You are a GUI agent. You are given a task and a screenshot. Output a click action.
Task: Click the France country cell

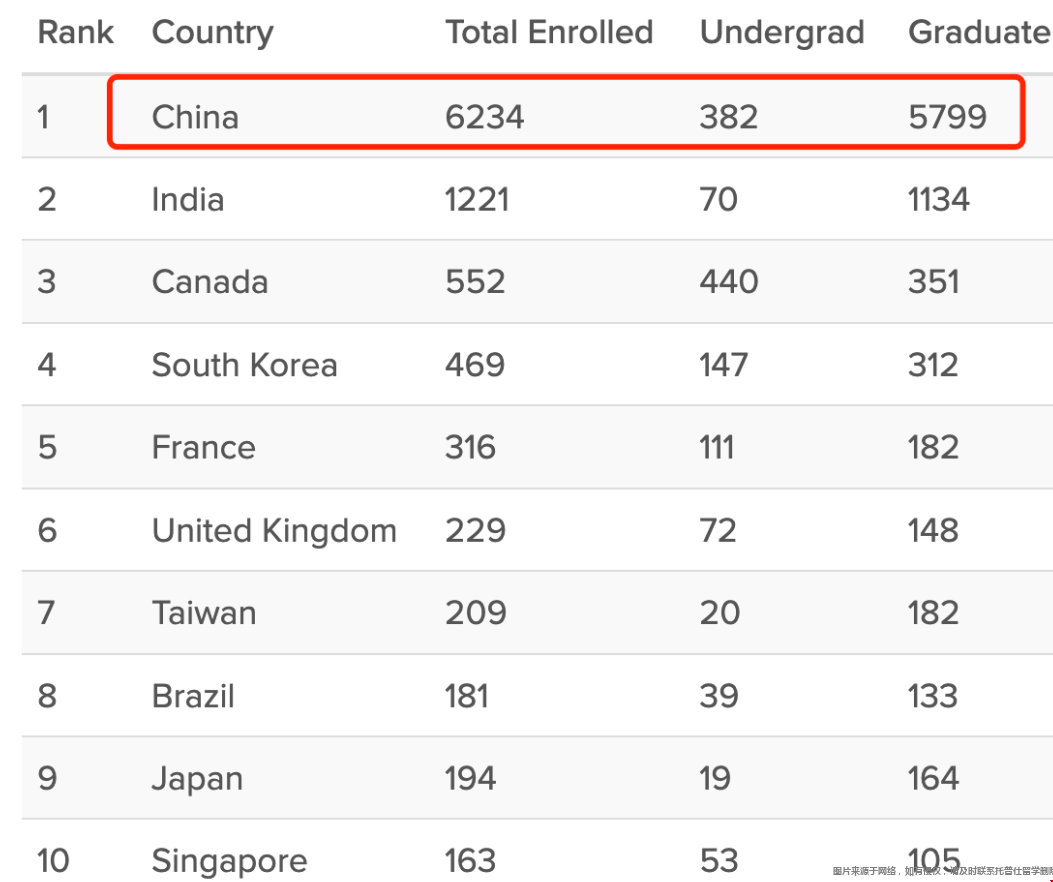point(203,447)
